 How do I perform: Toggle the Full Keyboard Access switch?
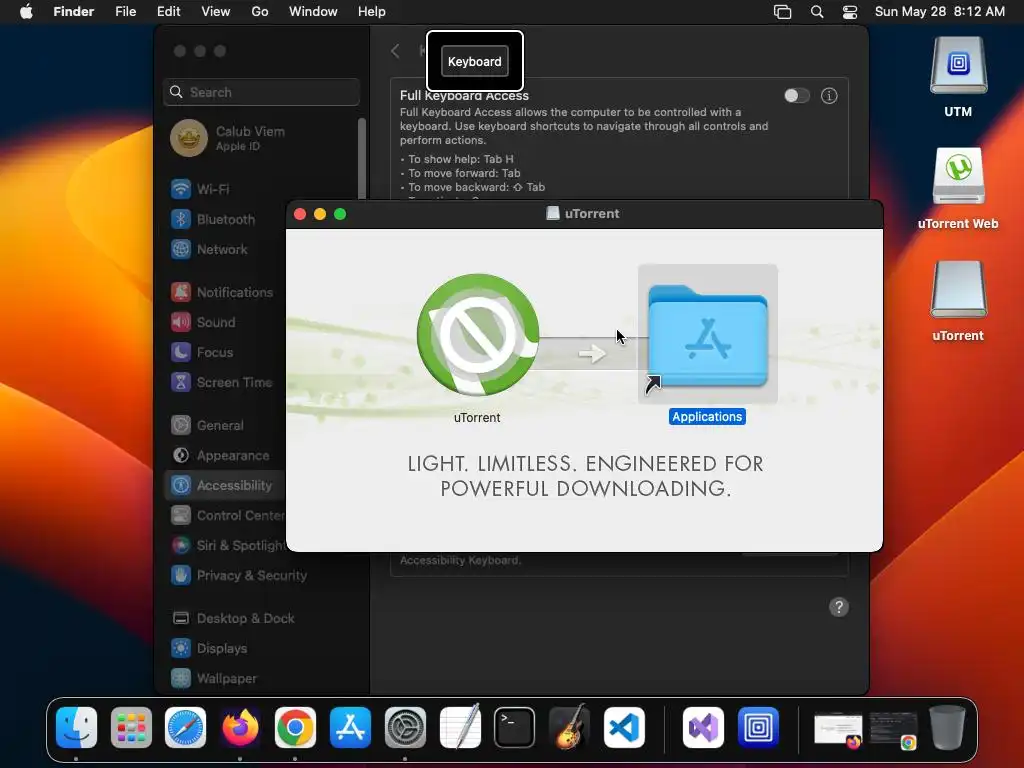point(797,96)
